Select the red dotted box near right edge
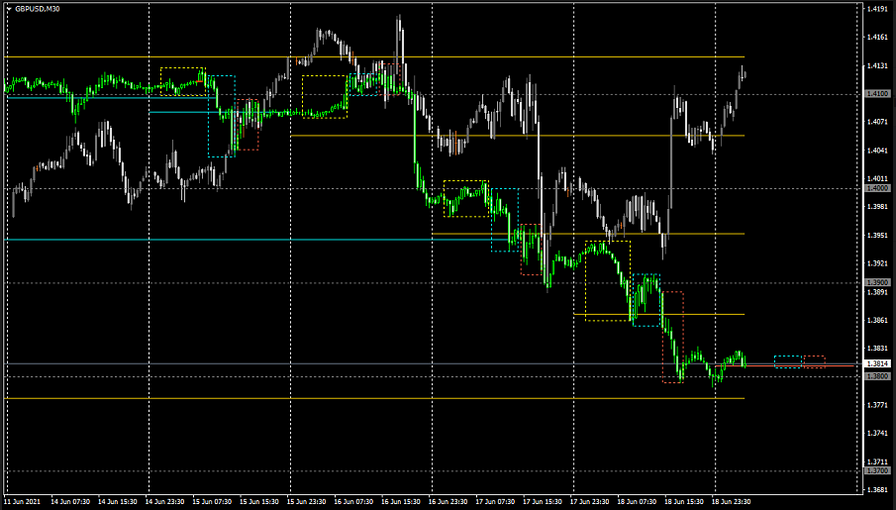The width and height of the screenshot is (896, 510). pos(815,361)
